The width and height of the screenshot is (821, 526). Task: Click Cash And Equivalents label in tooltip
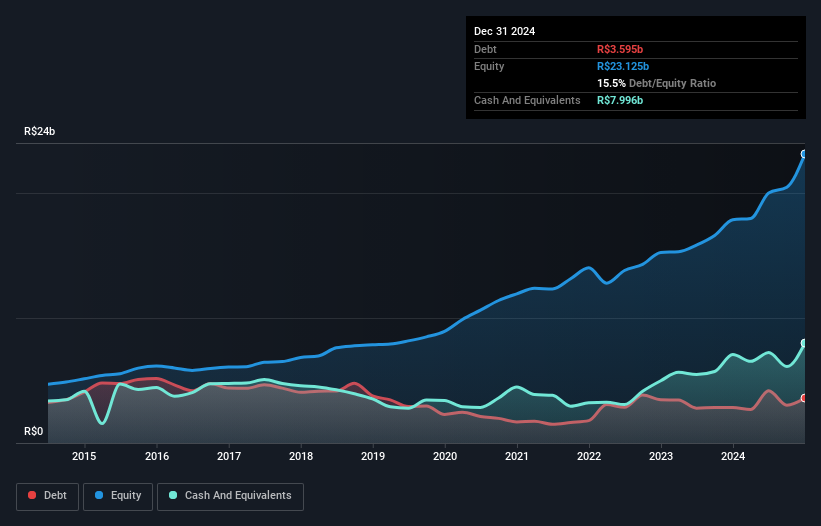pos(527,100)
